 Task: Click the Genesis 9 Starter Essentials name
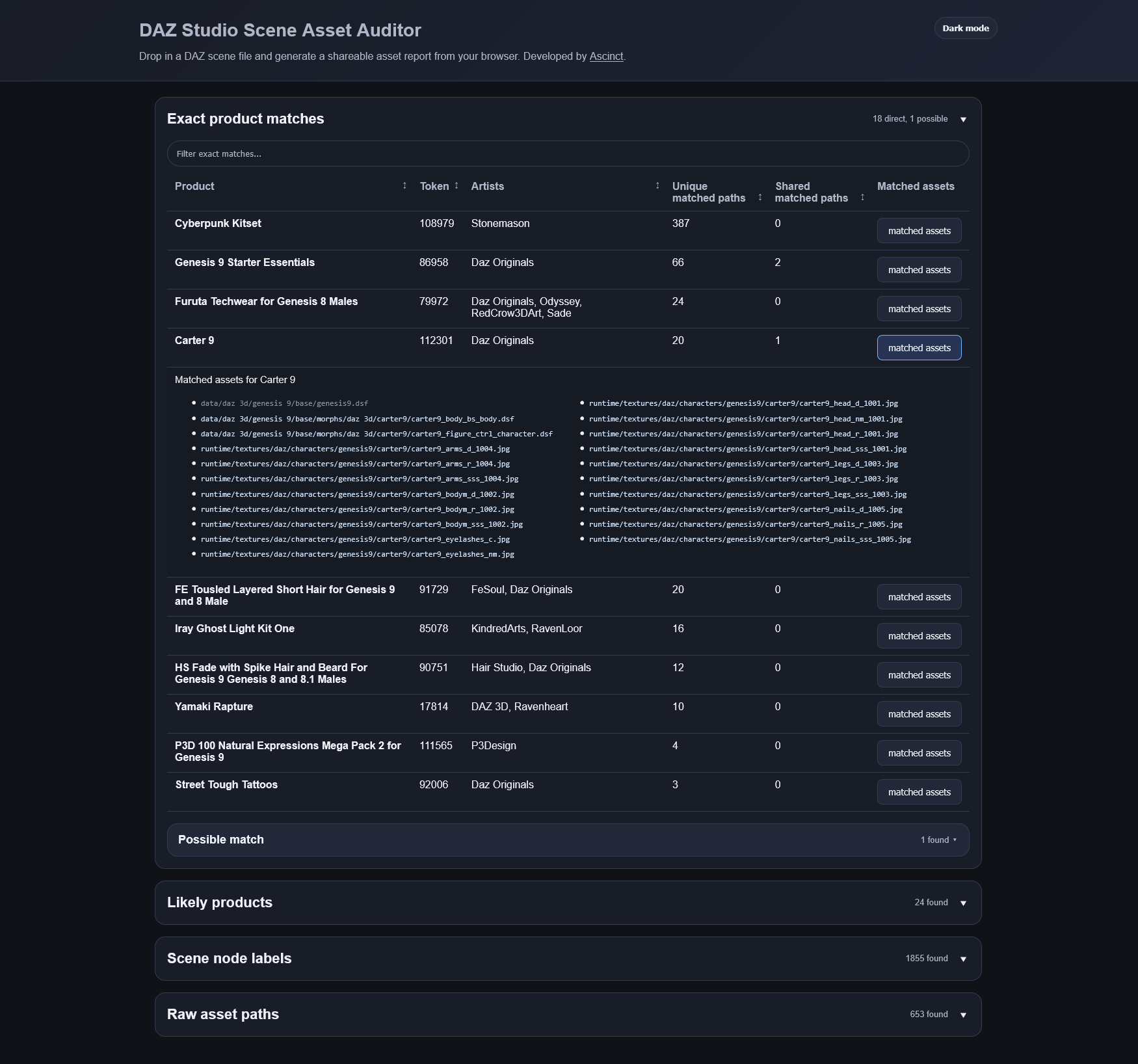tap(245, 262)
